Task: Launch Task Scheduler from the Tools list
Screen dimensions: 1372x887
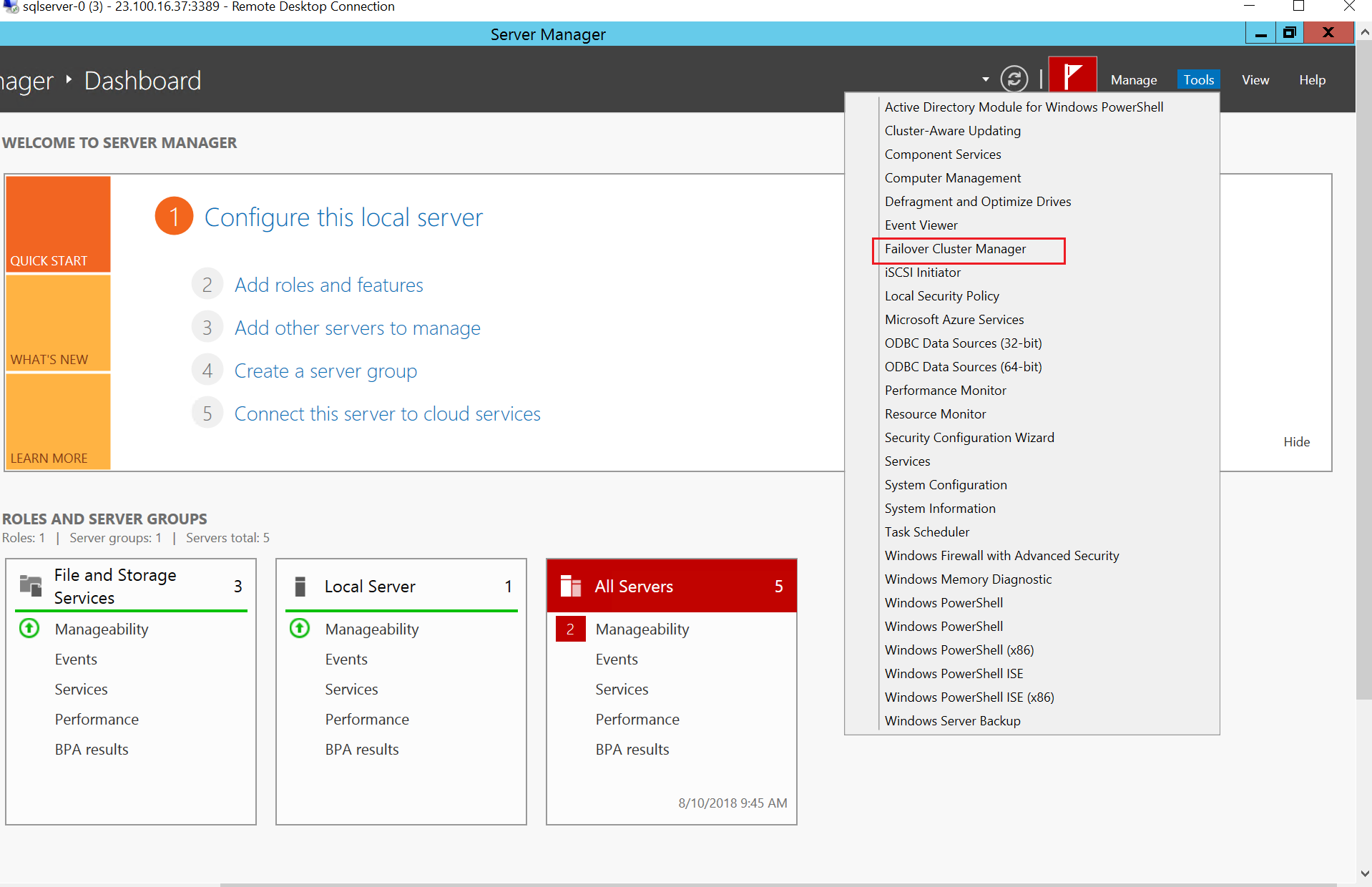Action: pyautogui.click(x=926, y=532)
